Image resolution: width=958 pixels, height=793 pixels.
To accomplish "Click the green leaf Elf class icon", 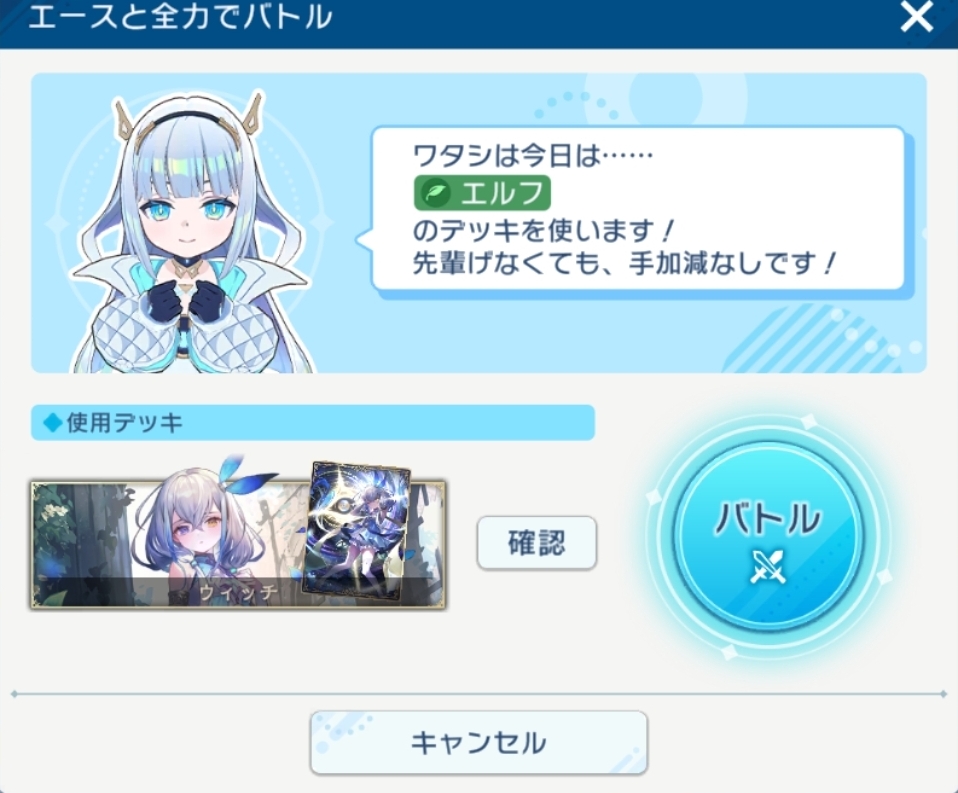I will (x=435, y=192).
